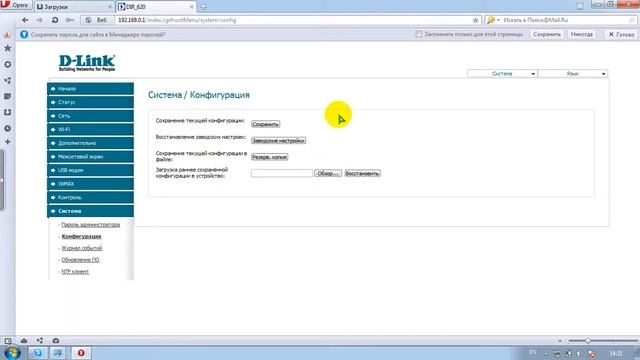Viewport: 640px width, 360px height.
Task: Click the Заводские настройки button
Action: click(278, 140)
